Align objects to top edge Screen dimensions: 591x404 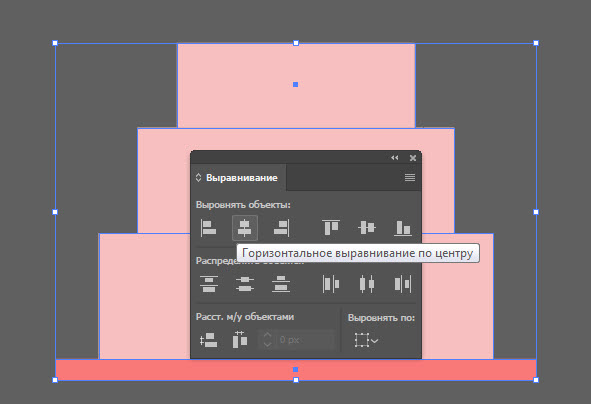331,228
